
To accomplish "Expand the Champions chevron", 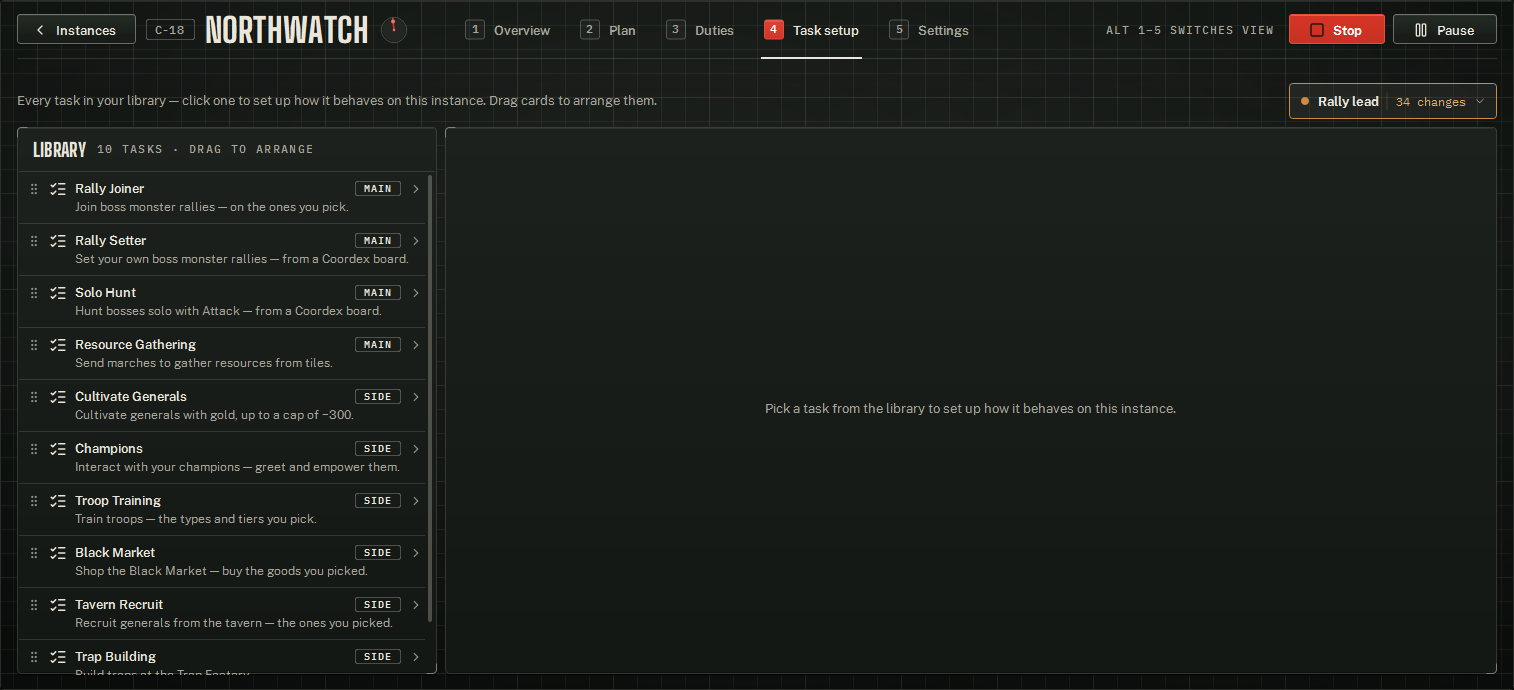I will (x=416, y=448).
